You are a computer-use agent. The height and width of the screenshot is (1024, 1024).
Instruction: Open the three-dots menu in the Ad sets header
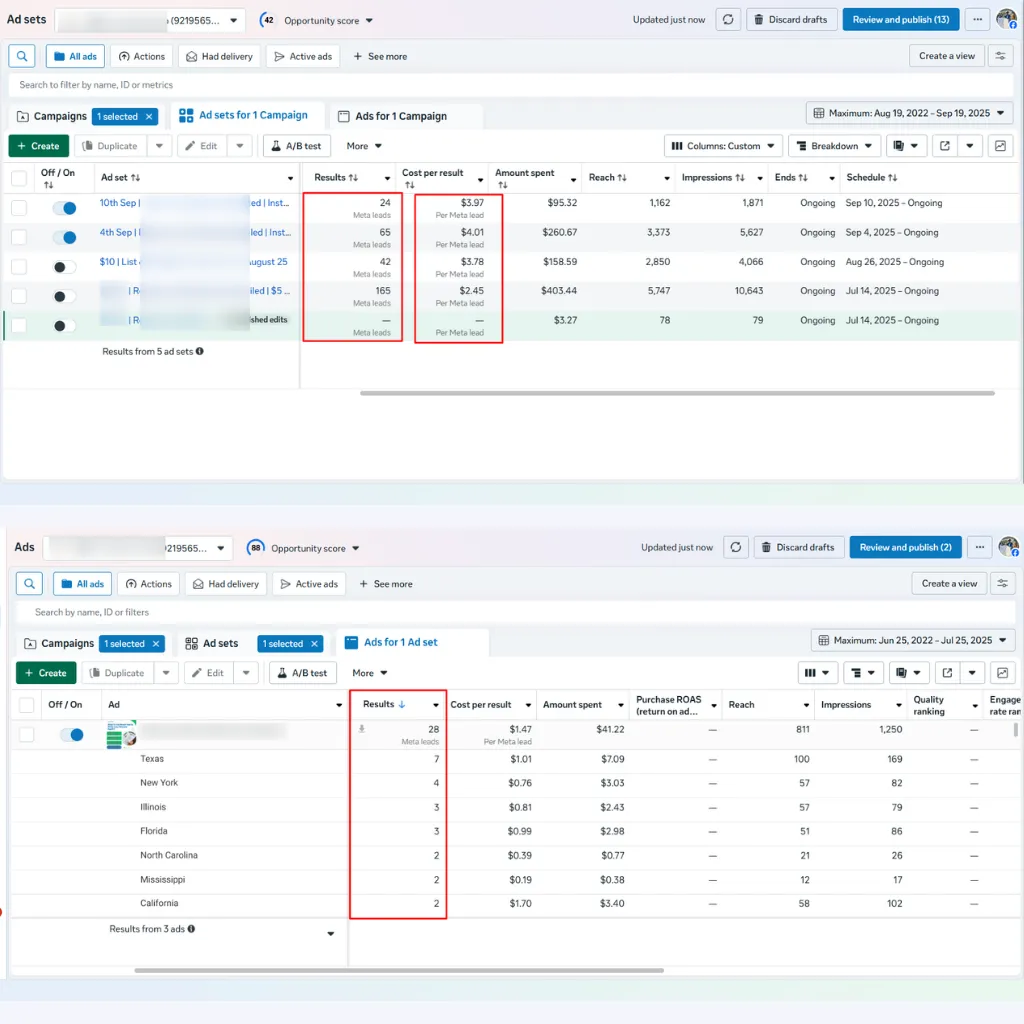pos(977,20)
